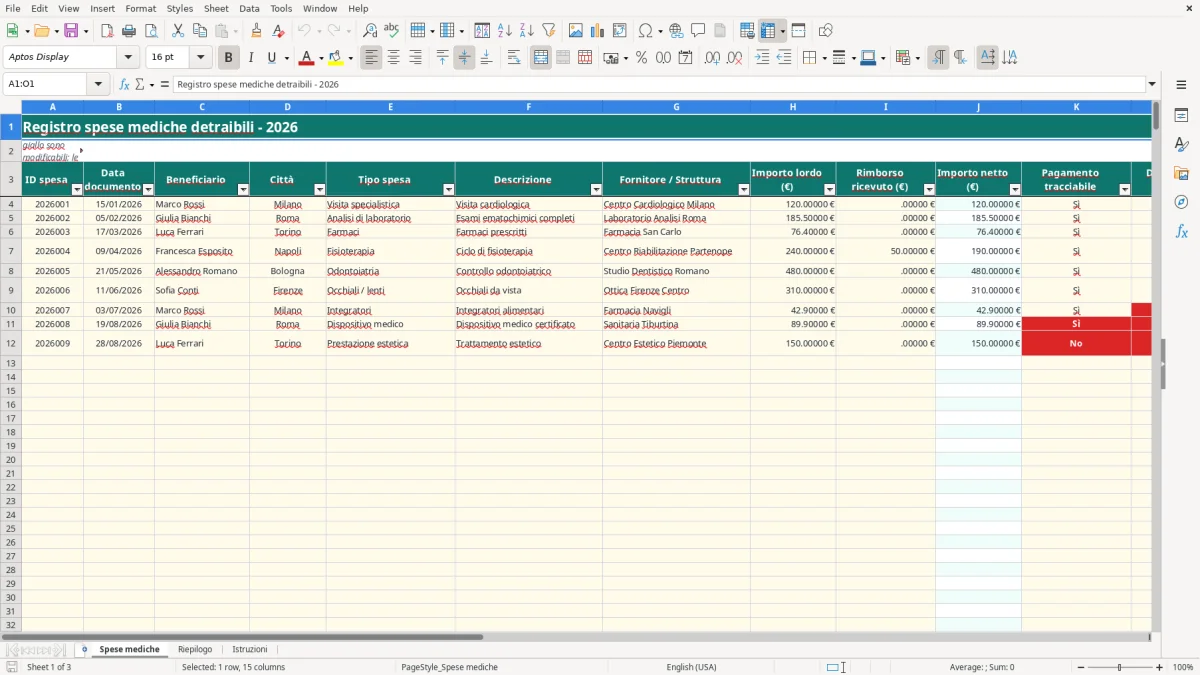Click the Sort Descending icon
The width and height of the screenshot is (1200, 675).
click(x=527, y=31)
